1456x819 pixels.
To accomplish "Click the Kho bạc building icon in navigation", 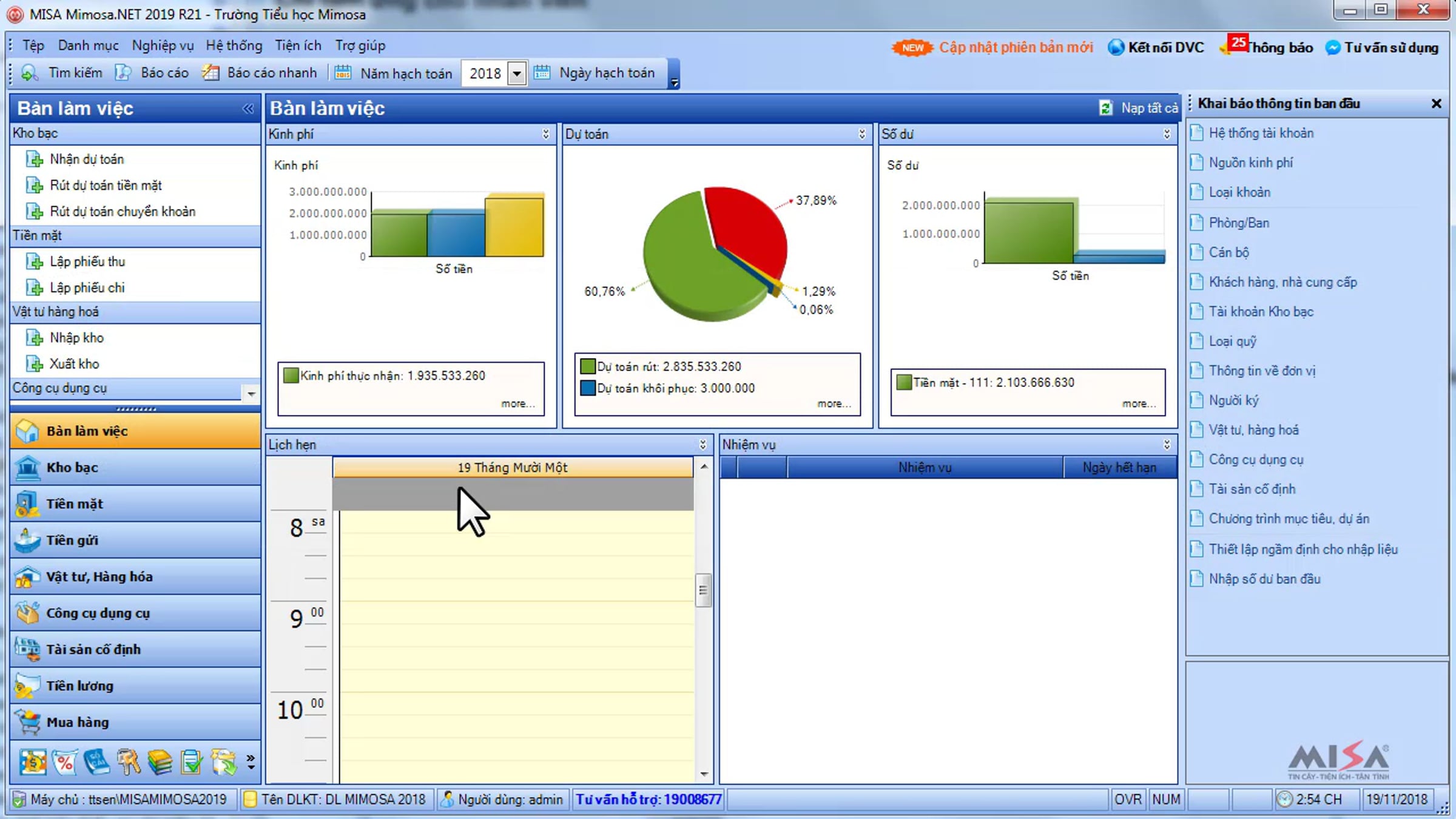I will pyautogui.click(x=27, y=468).
